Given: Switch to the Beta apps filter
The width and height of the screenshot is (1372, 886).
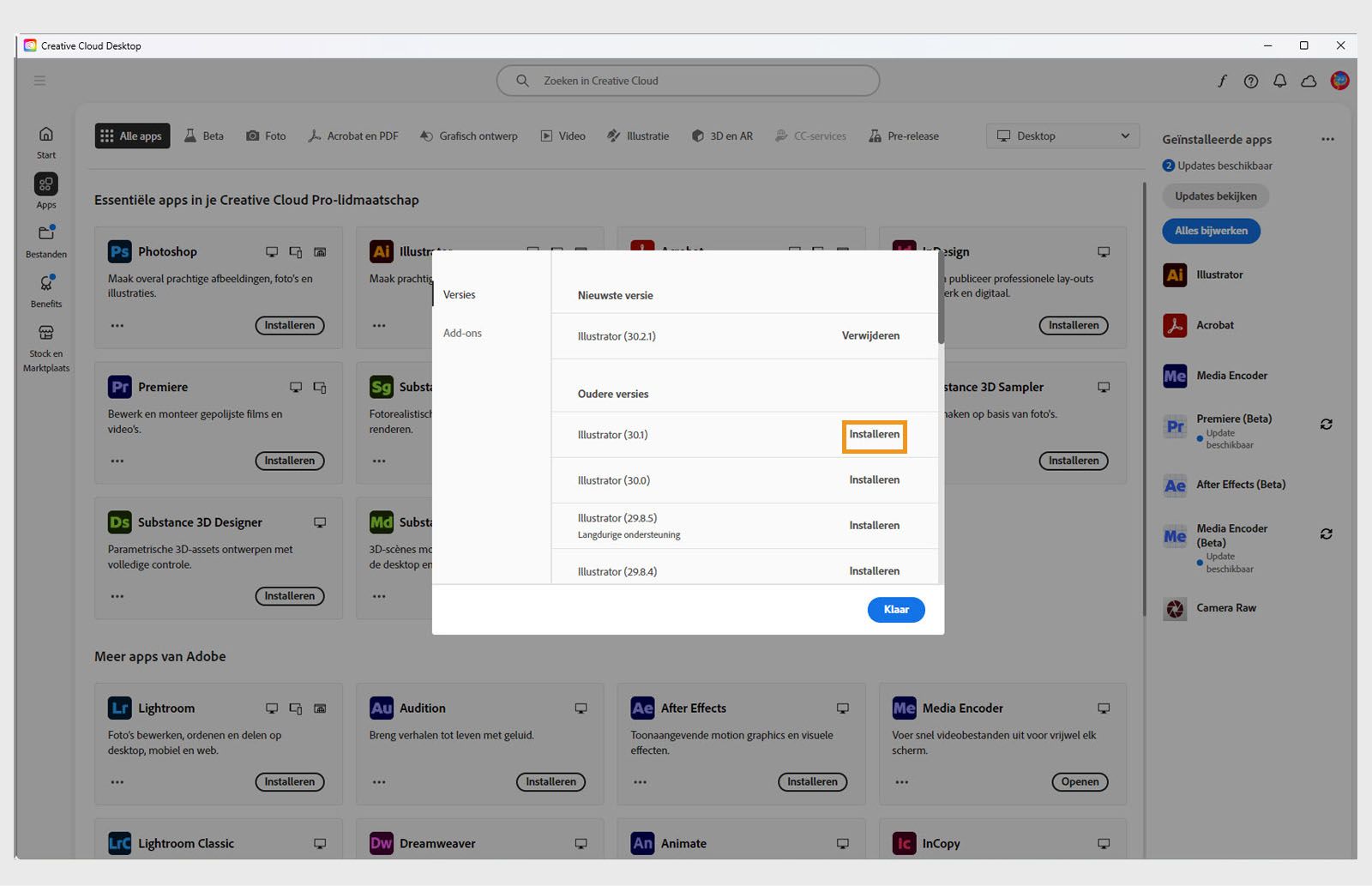Looking at the screenshot, I should coord(204,136).
